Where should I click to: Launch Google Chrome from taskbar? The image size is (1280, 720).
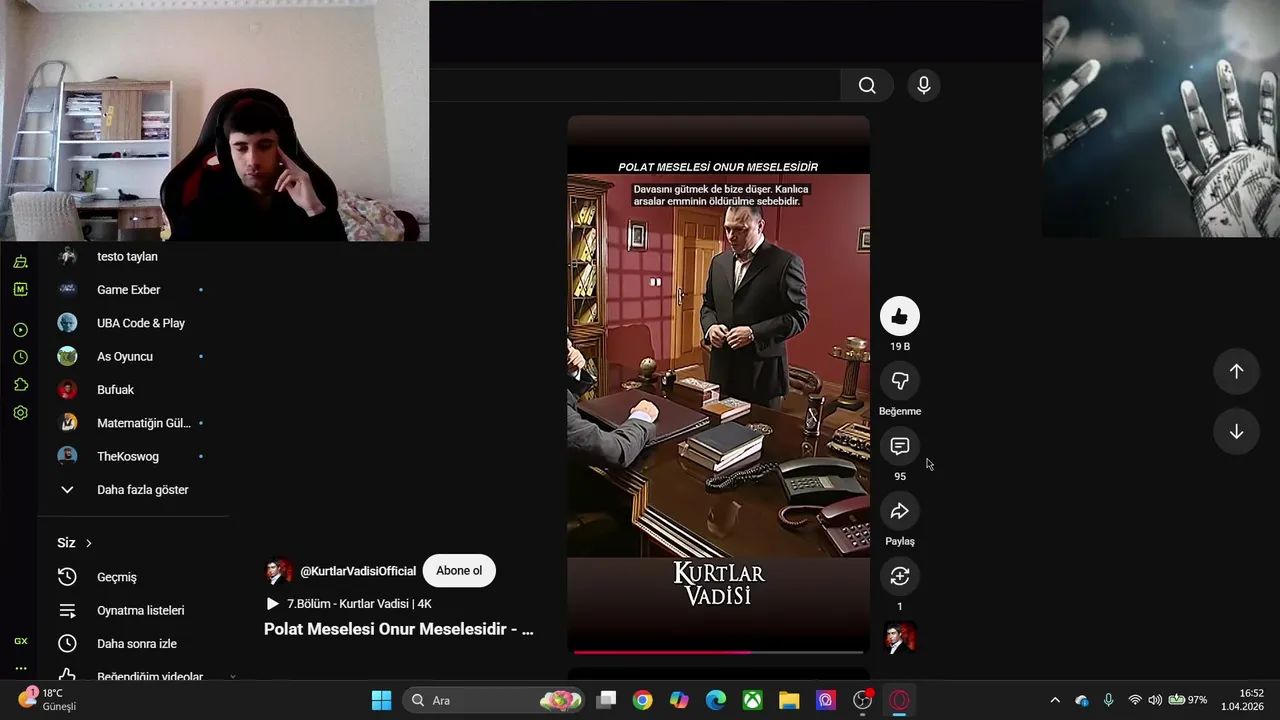[x=643, y=700]
